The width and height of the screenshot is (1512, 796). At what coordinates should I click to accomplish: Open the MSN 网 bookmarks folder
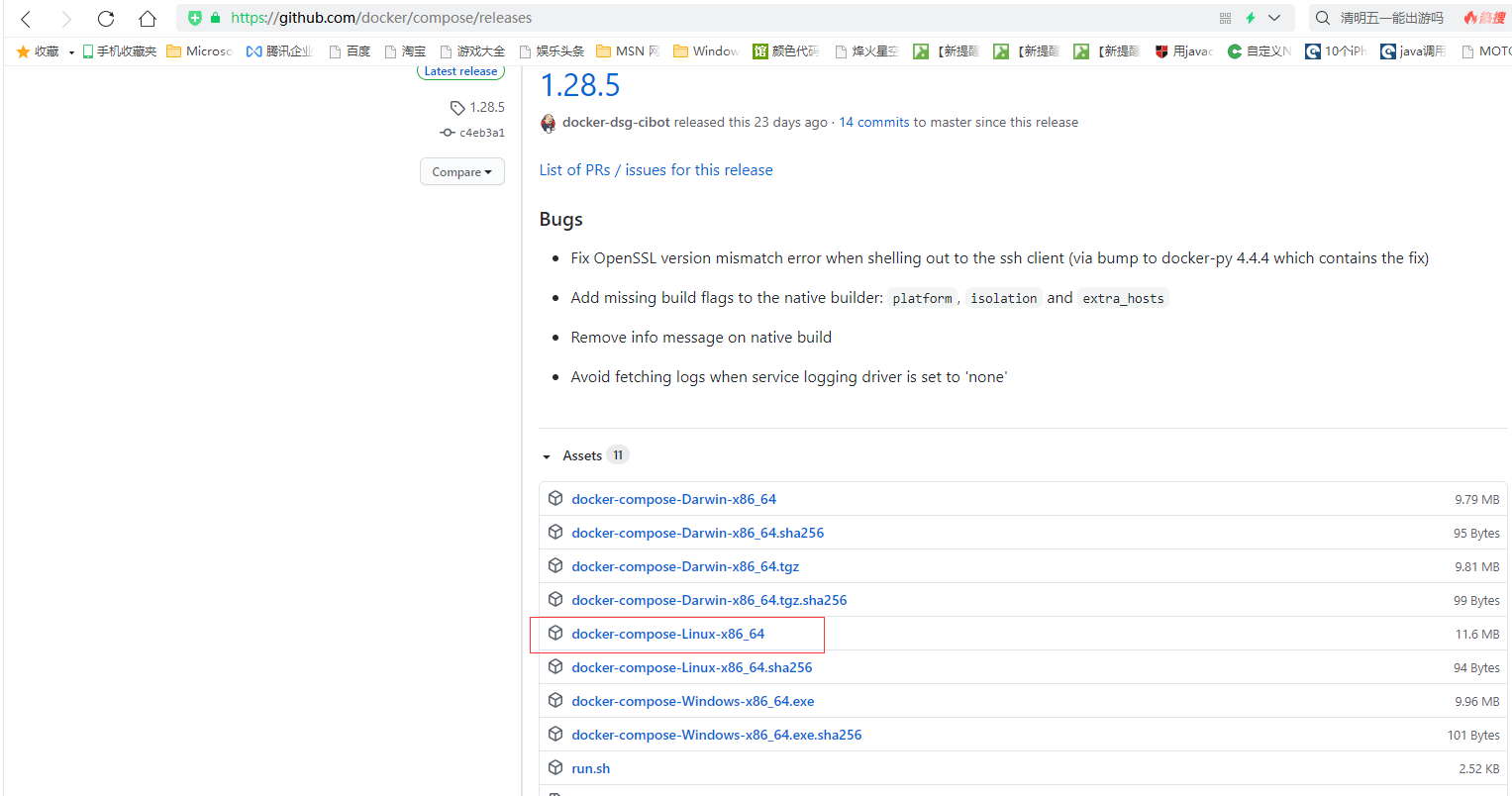[x=628, y=51]
